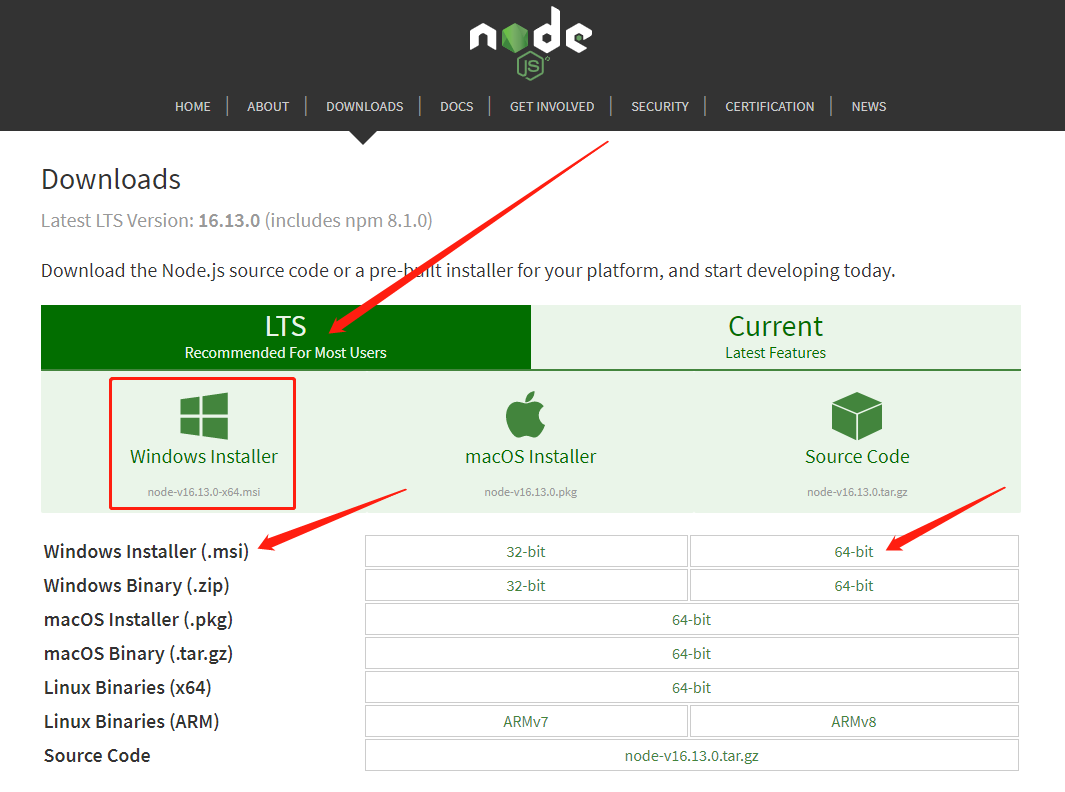Open the NEWS menu item
1065x792 pixels.
click(869, 107)
